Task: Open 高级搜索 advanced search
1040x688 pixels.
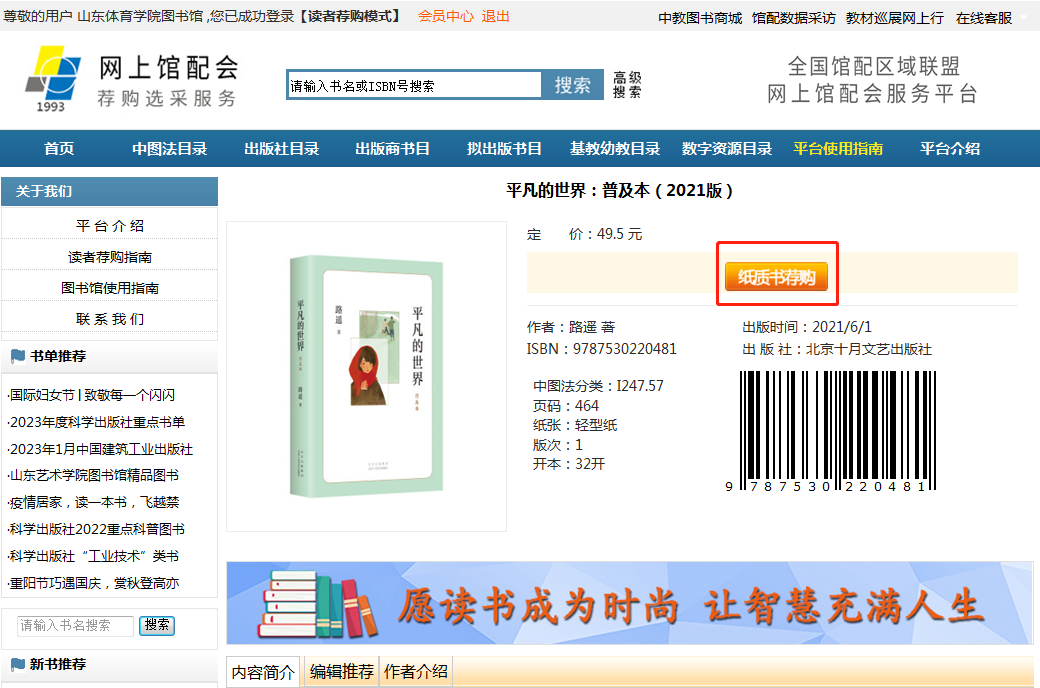Action: 627,85
